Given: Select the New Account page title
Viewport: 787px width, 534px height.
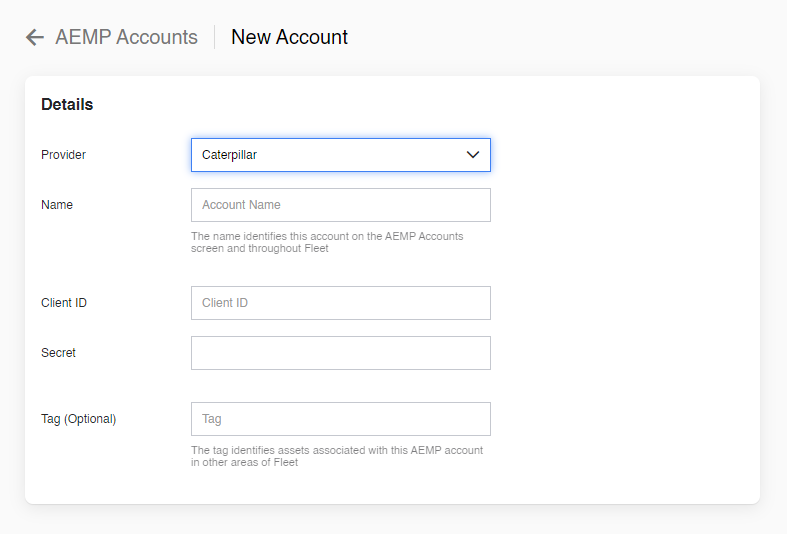Looking at the screenshot, I should [290, 37].
